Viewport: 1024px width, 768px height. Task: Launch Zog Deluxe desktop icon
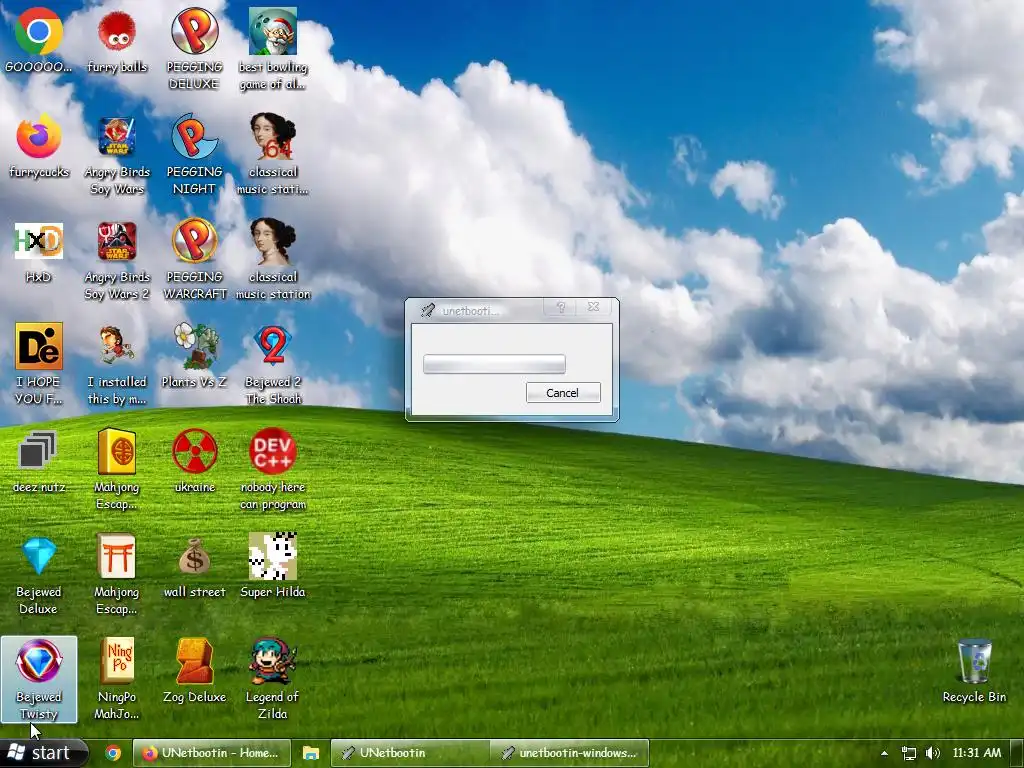click(195, 671)
